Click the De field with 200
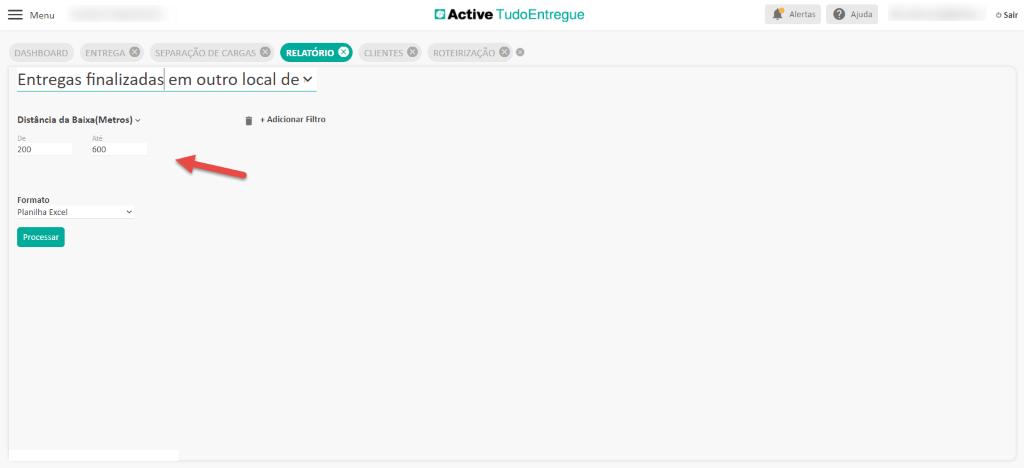This screenshot has height=468, width=1024. [44, 149]
